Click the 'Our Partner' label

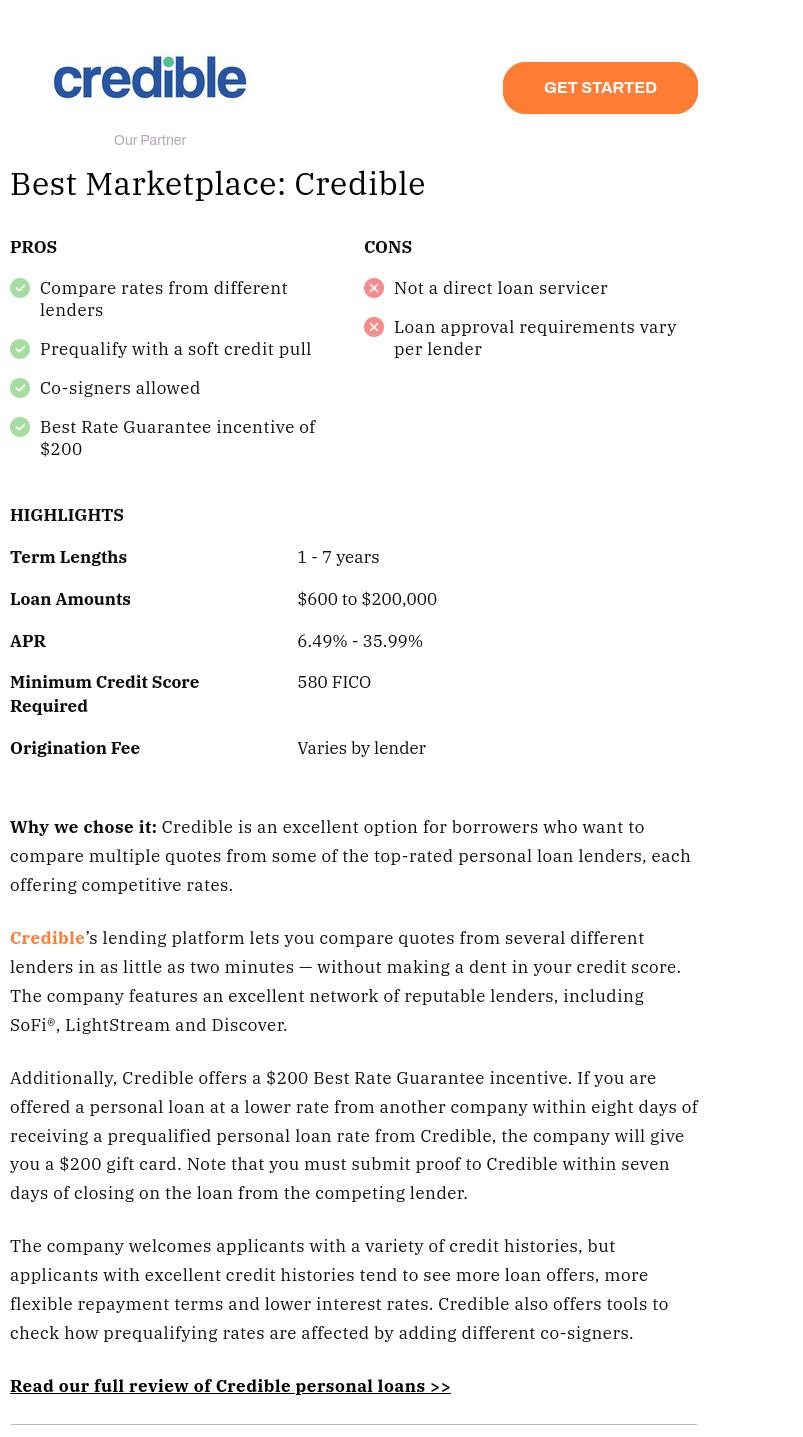pyautogui.click(x=150, y=140)
